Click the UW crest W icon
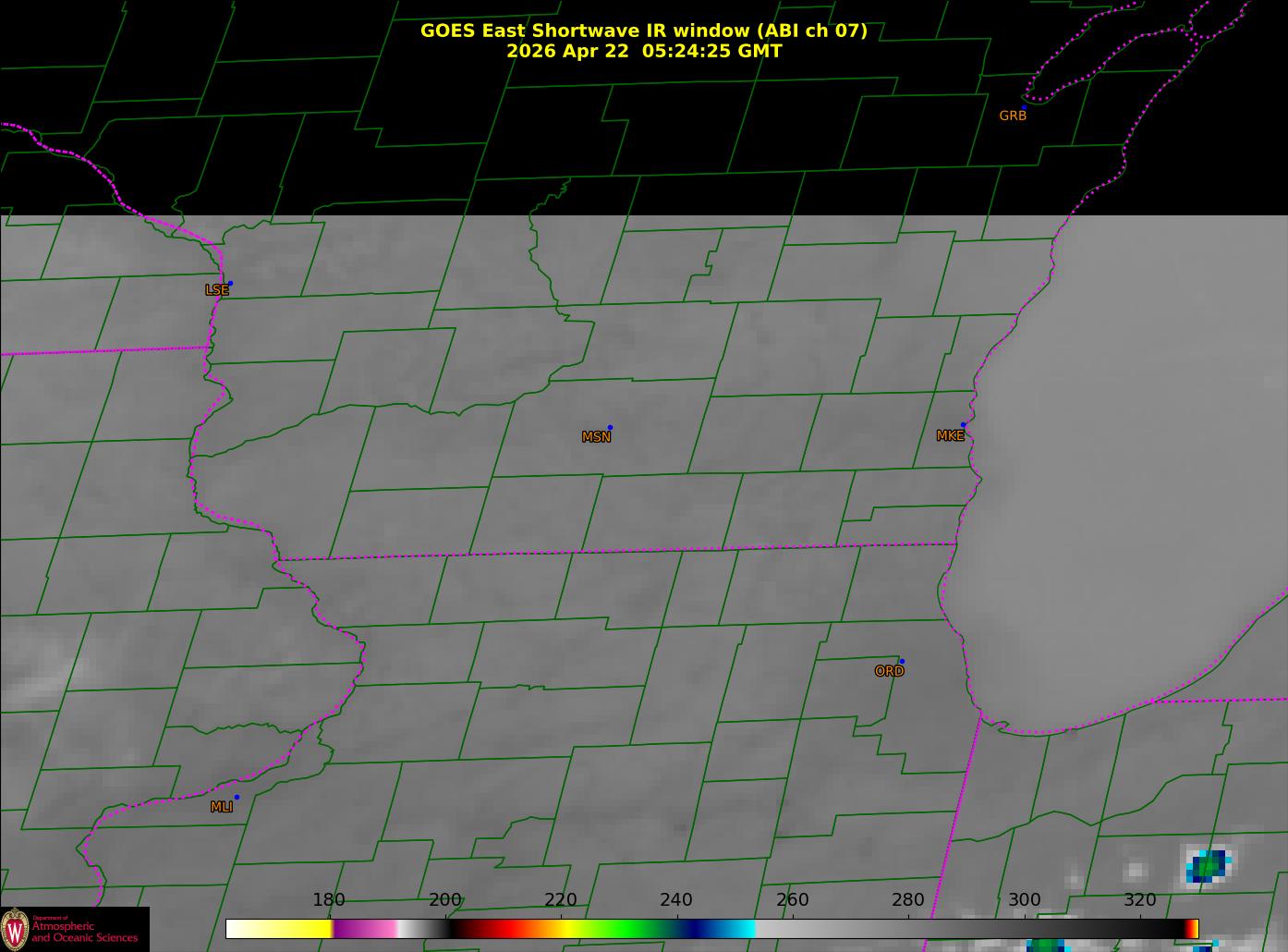Viewport: 1288px width, 952px height. (x=15, y=928)
